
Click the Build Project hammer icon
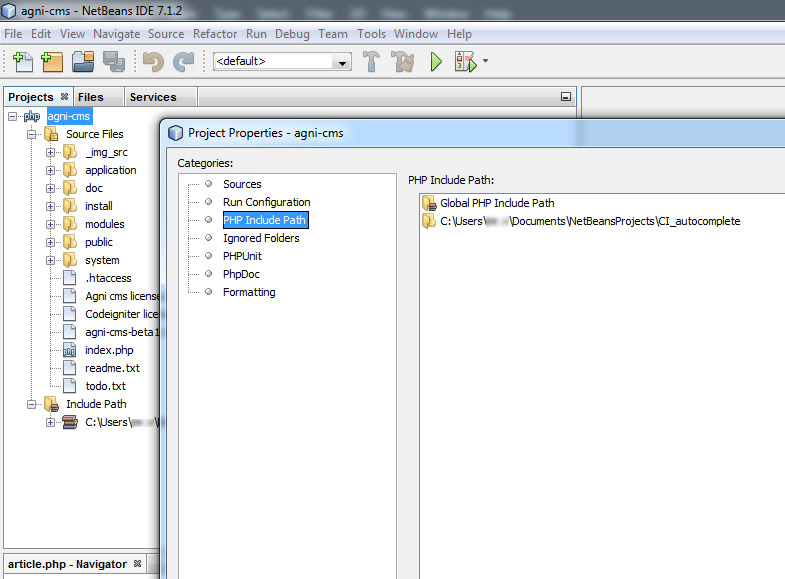372,62
